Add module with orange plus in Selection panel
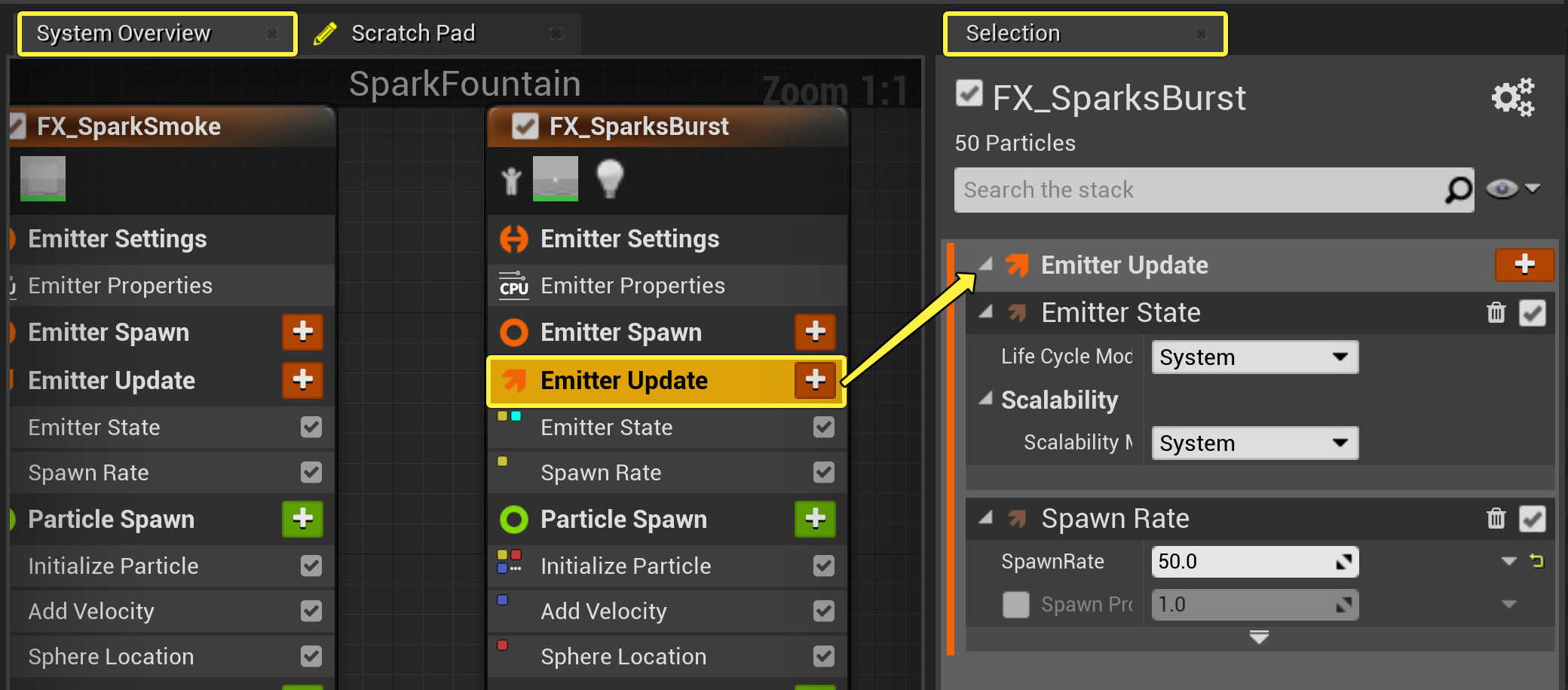This screenshot has height=690, width=1568. point(1524,264)
